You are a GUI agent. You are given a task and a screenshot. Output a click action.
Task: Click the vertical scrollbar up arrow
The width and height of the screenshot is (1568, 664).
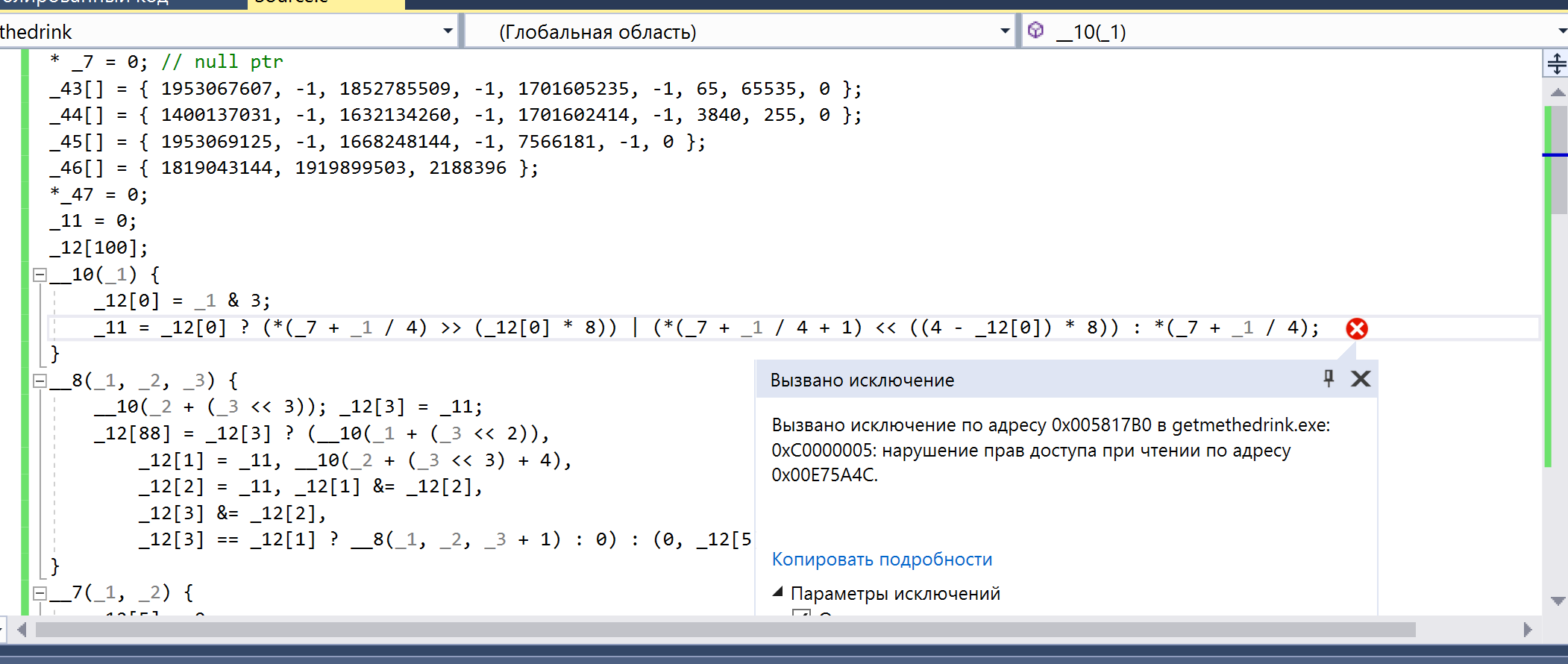[x=1558, y=93]
